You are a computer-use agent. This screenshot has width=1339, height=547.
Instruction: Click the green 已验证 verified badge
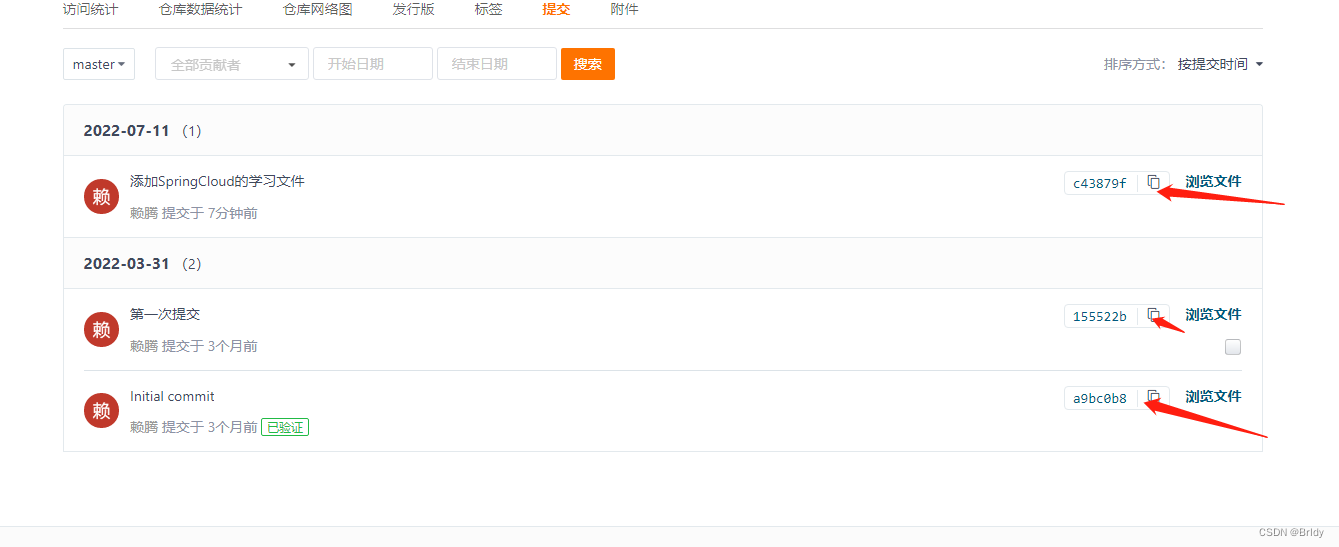pos(285,427)
